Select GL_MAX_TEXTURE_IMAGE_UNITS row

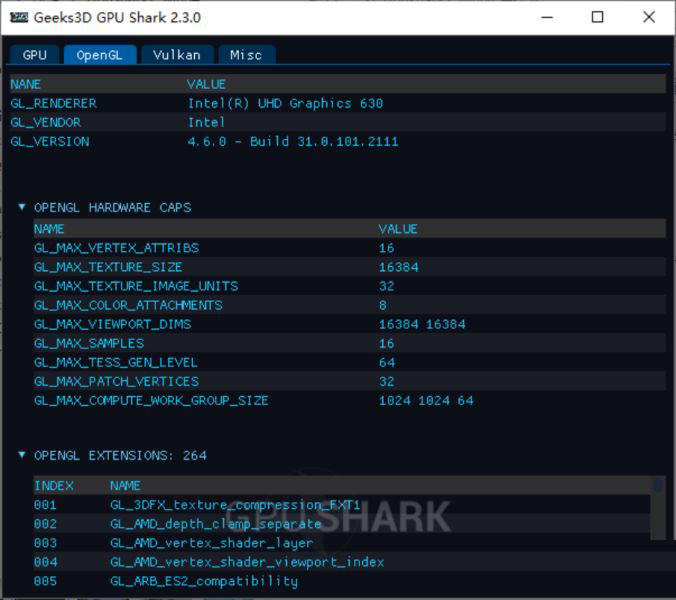tap(350, 286)
